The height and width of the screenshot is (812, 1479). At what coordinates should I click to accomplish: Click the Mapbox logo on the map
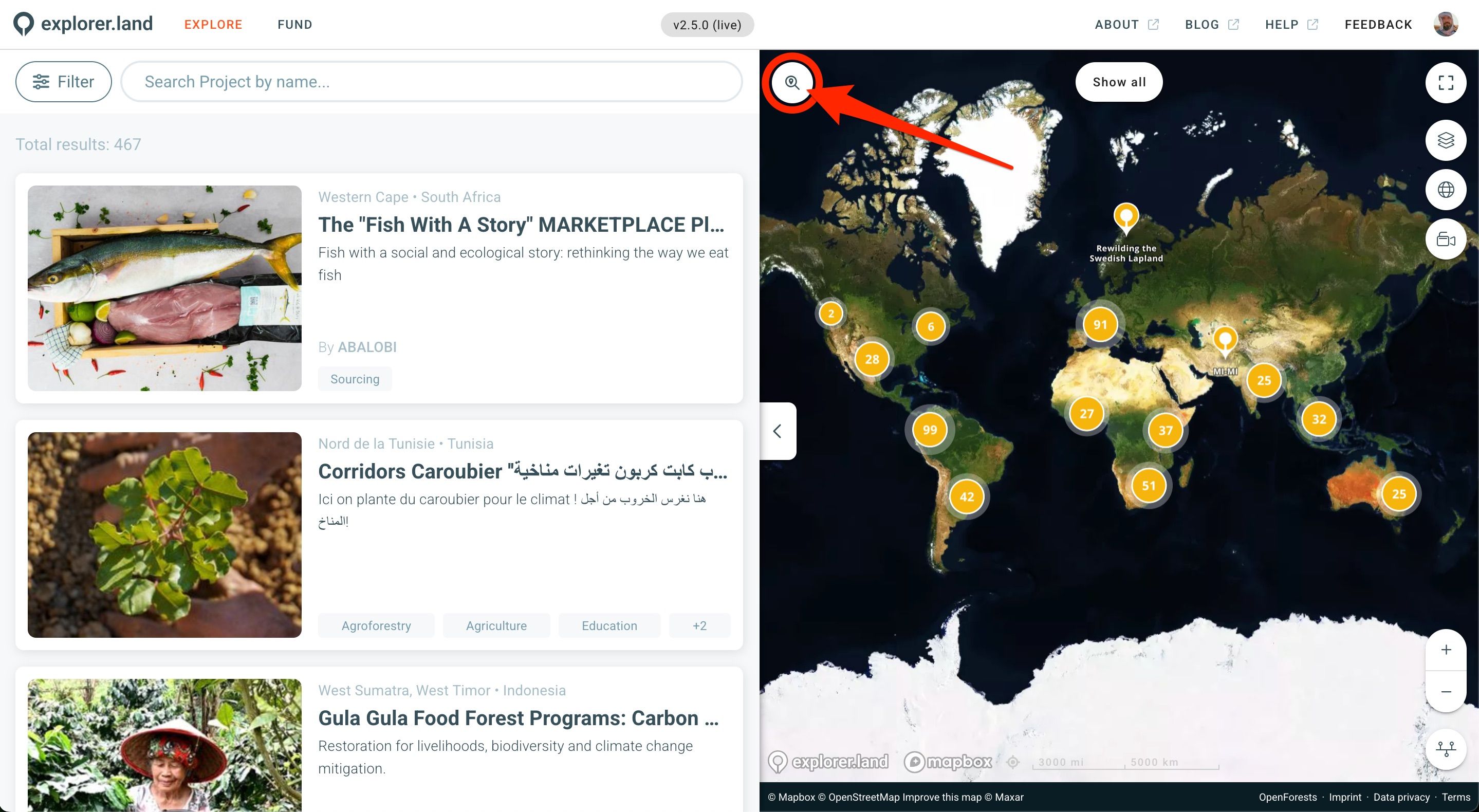[x=948, y=762]
